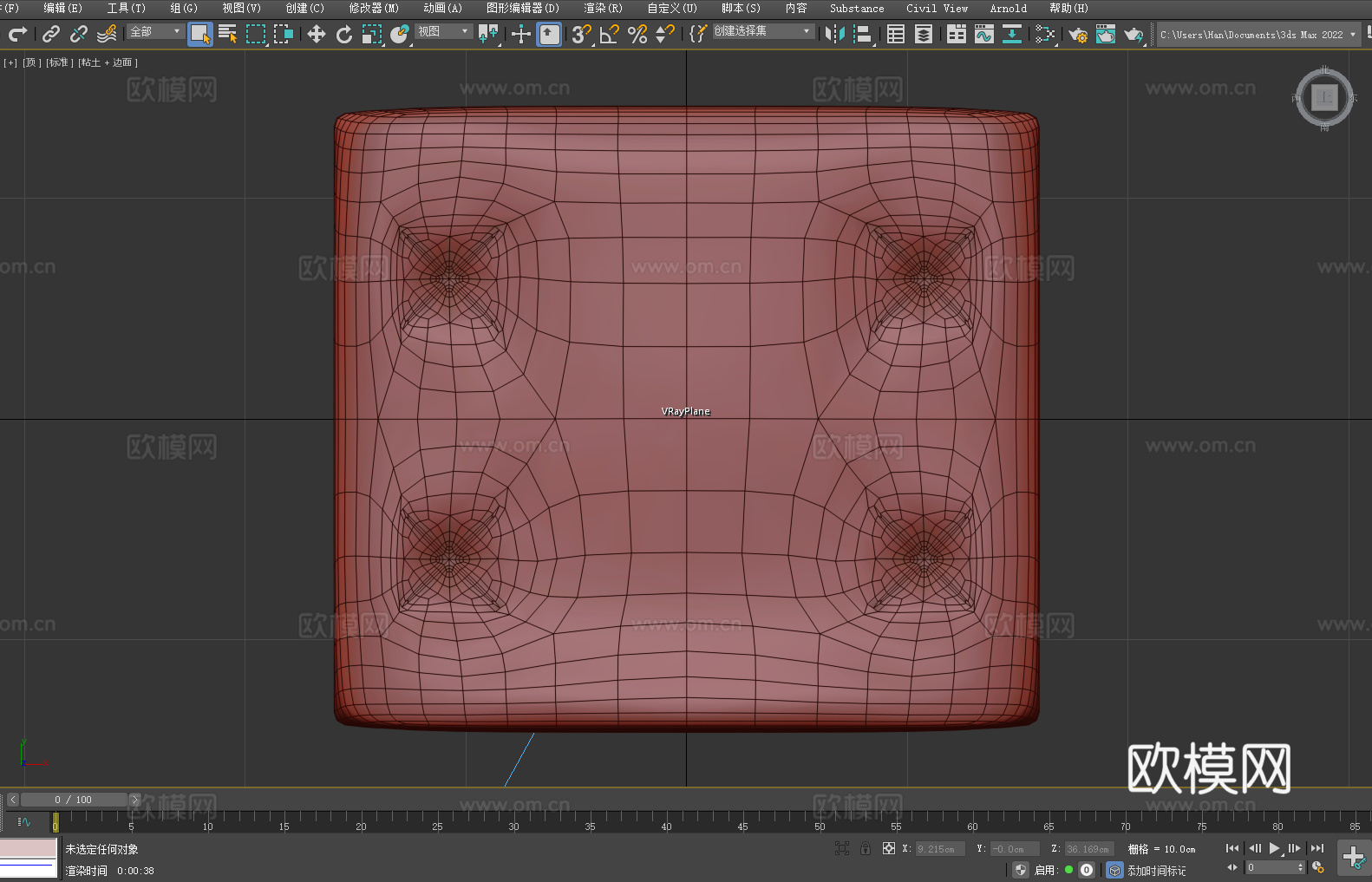Click the Align tool icon
This screenshot has width=1372, height=882.
click(x=863, y=34)
